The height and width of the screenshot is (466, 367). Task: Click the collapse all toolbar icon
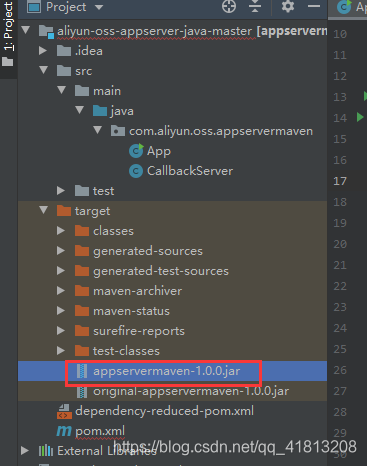255,6
